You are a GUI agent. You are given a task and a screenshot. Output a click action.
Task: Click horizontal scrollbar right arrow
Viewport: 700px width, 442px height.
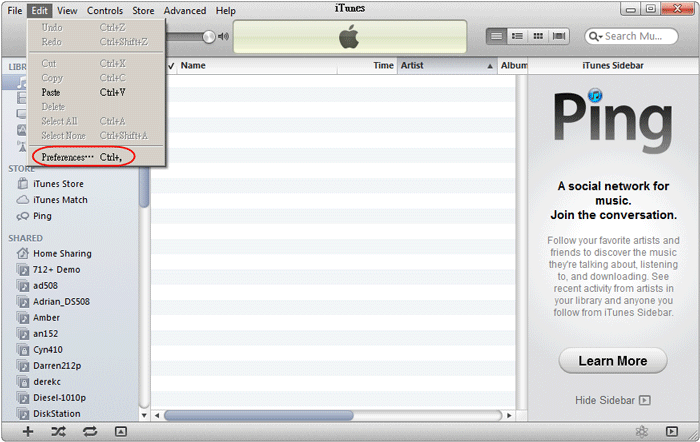[509, 416]
